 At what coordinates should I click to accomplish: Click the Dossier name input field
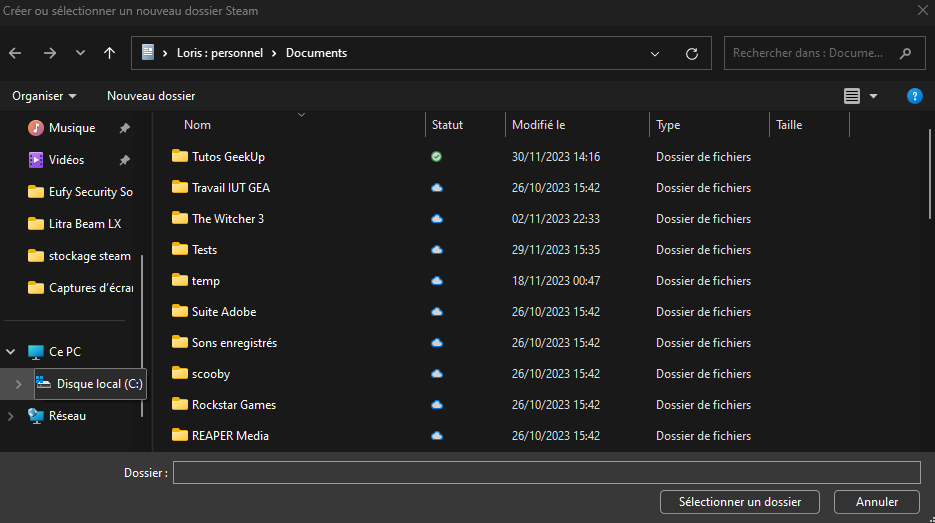click(547, 473)
